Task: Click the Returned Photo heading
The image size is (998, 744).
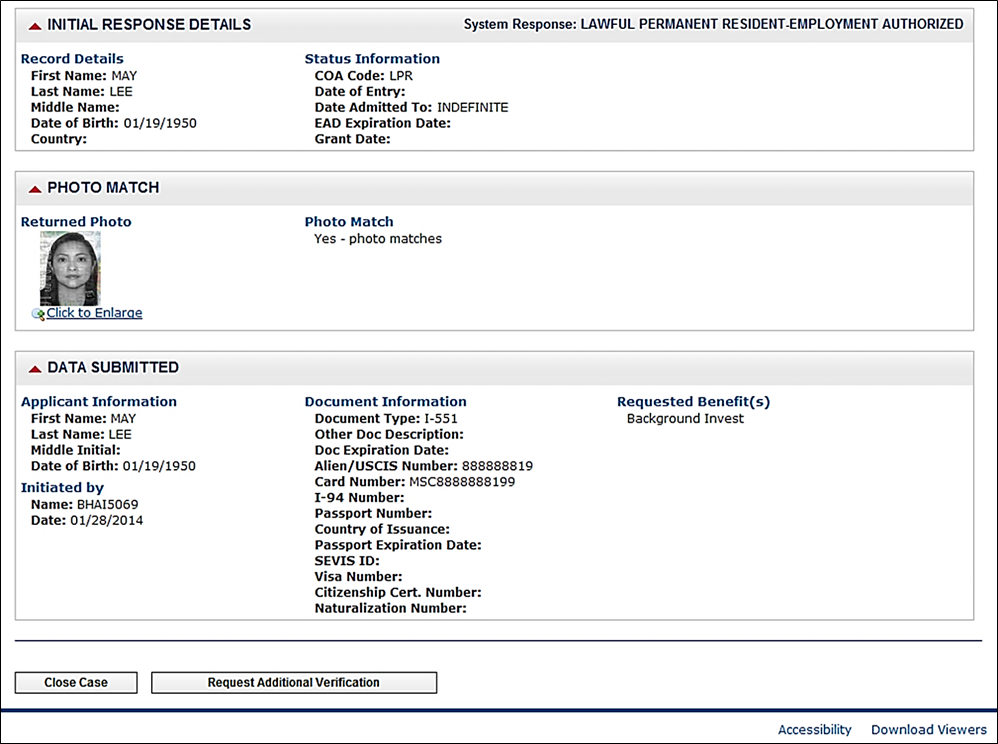Action: click(76, 221)
